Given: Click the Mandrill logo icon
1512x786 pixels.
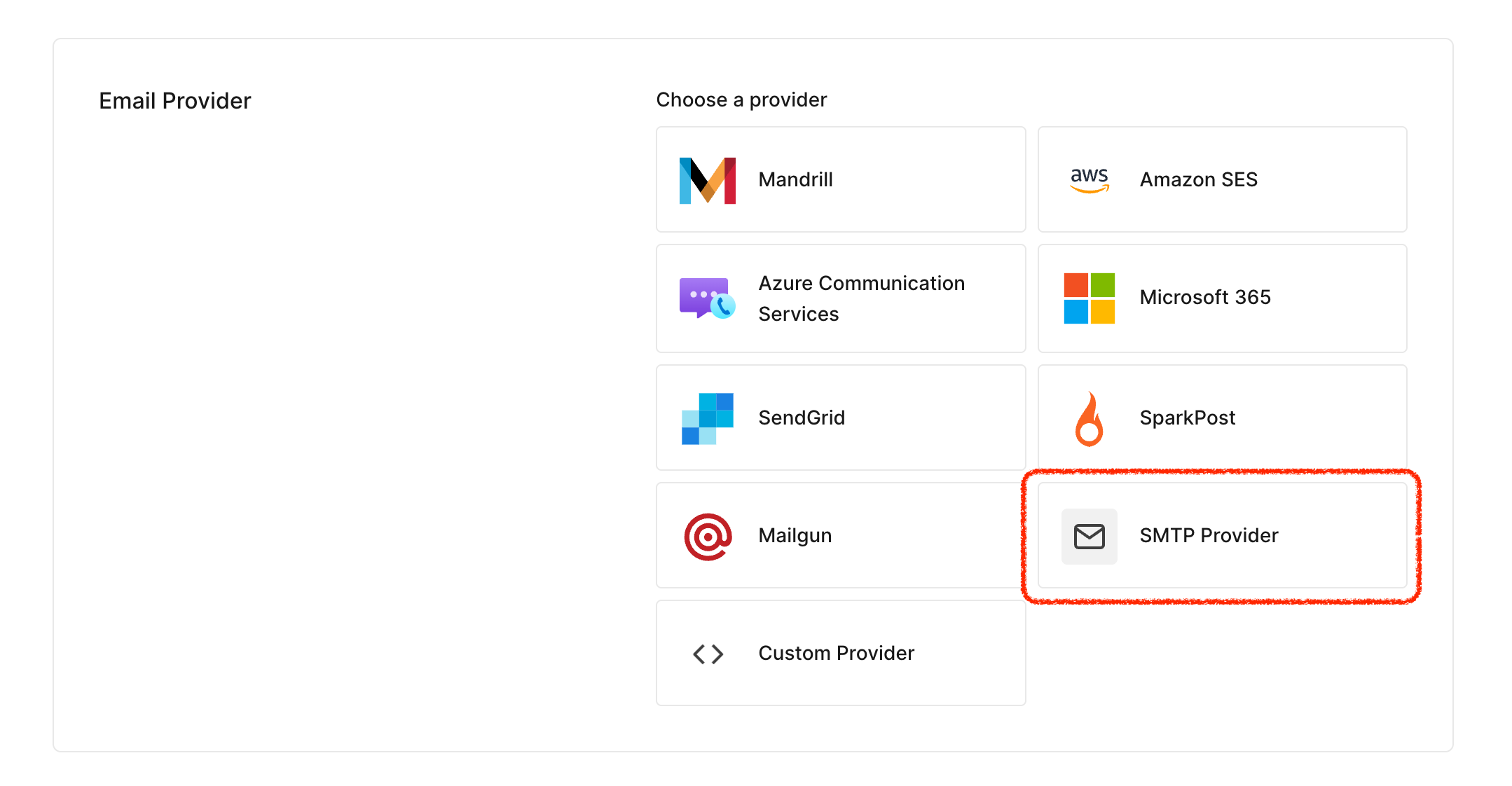Looking at the screenshot, I should coord(707,180).
